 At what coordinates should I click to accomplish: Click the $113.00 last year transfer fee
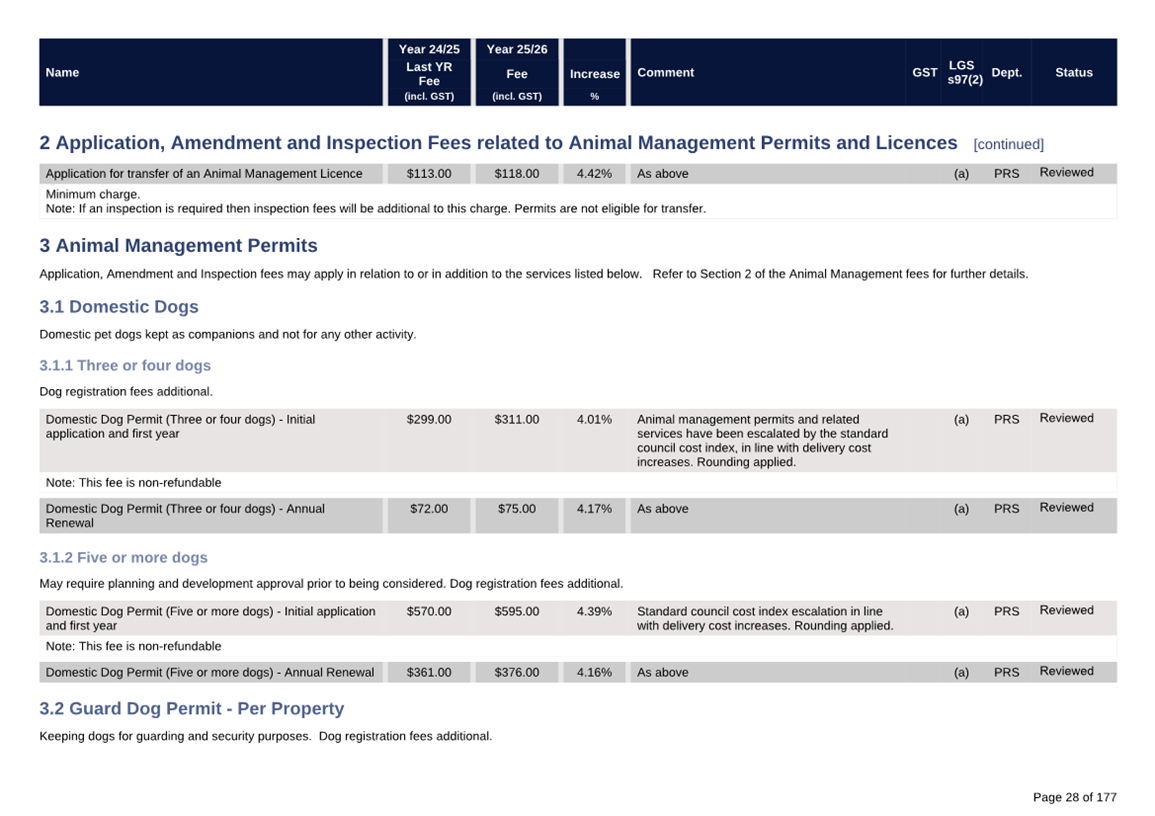coord(429,174)
